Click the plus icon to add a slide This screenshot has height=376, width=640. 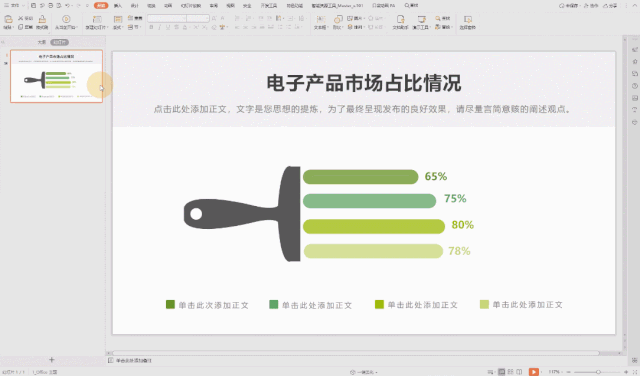tap(52, 360)
